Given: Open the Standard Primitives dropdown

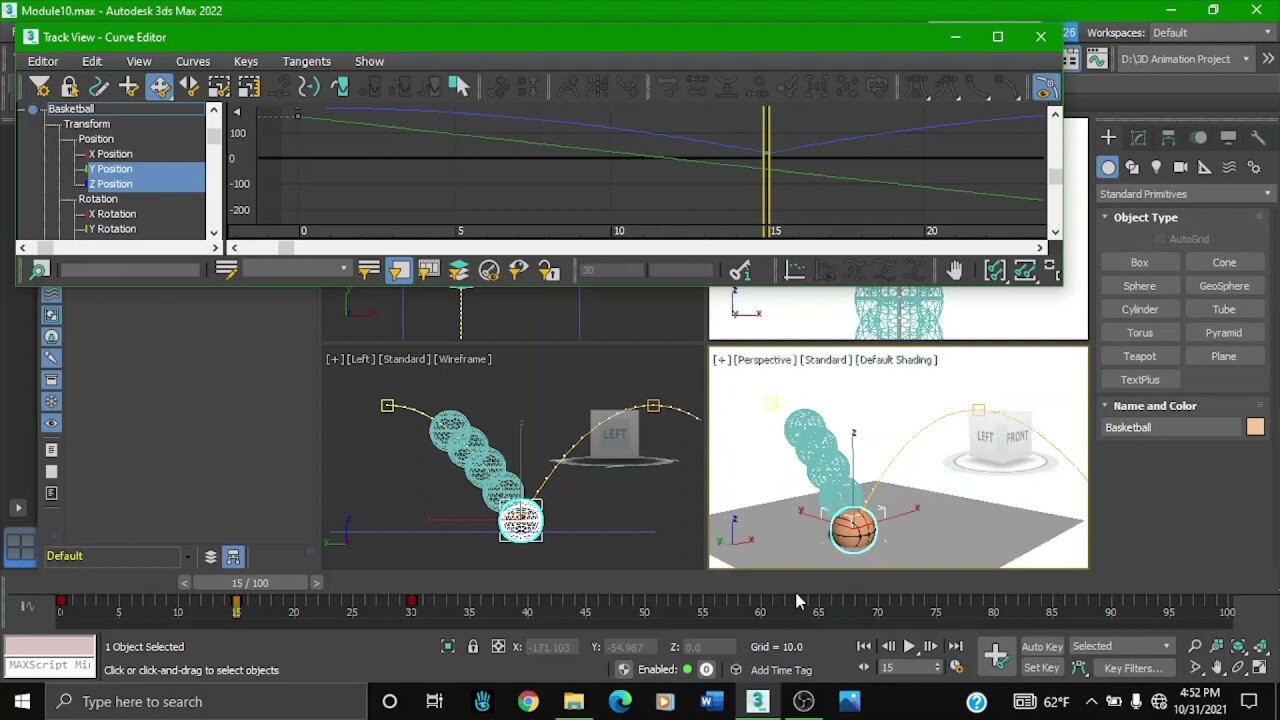Looking at the screenshot, I should 1185,194.
